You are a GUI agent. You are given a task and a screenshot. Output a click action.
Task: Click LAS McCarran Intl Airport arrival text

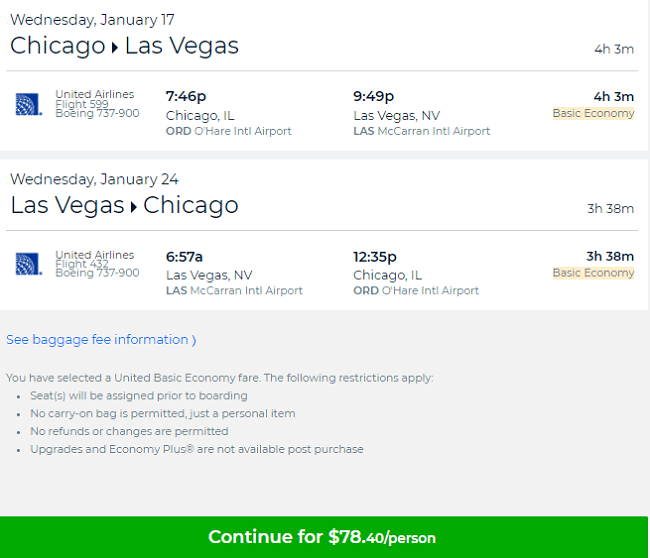[x=422, y=131]
